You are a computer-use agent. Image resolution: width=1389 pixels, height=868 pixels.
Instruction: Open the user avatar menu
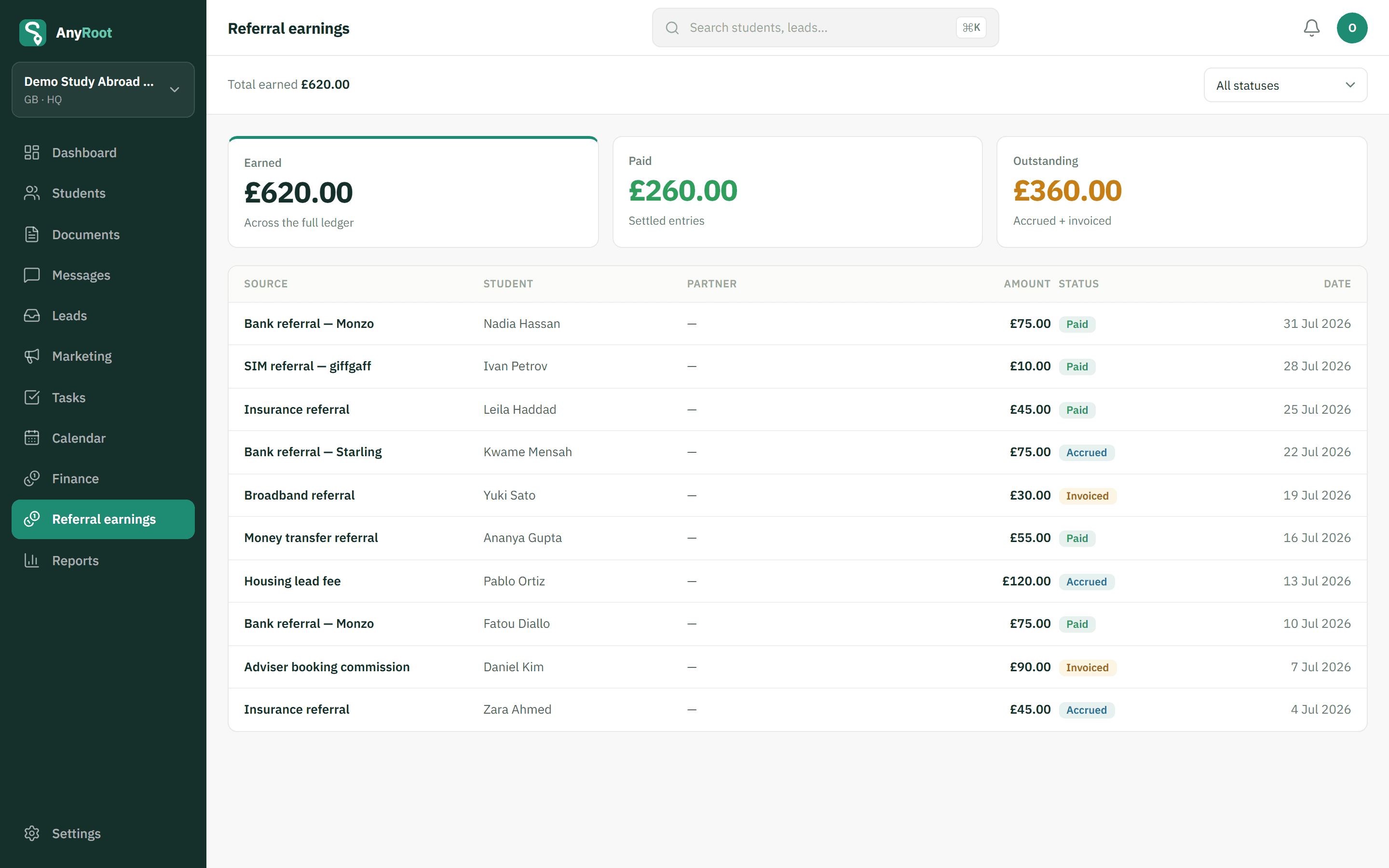[x=1352, y=27]
